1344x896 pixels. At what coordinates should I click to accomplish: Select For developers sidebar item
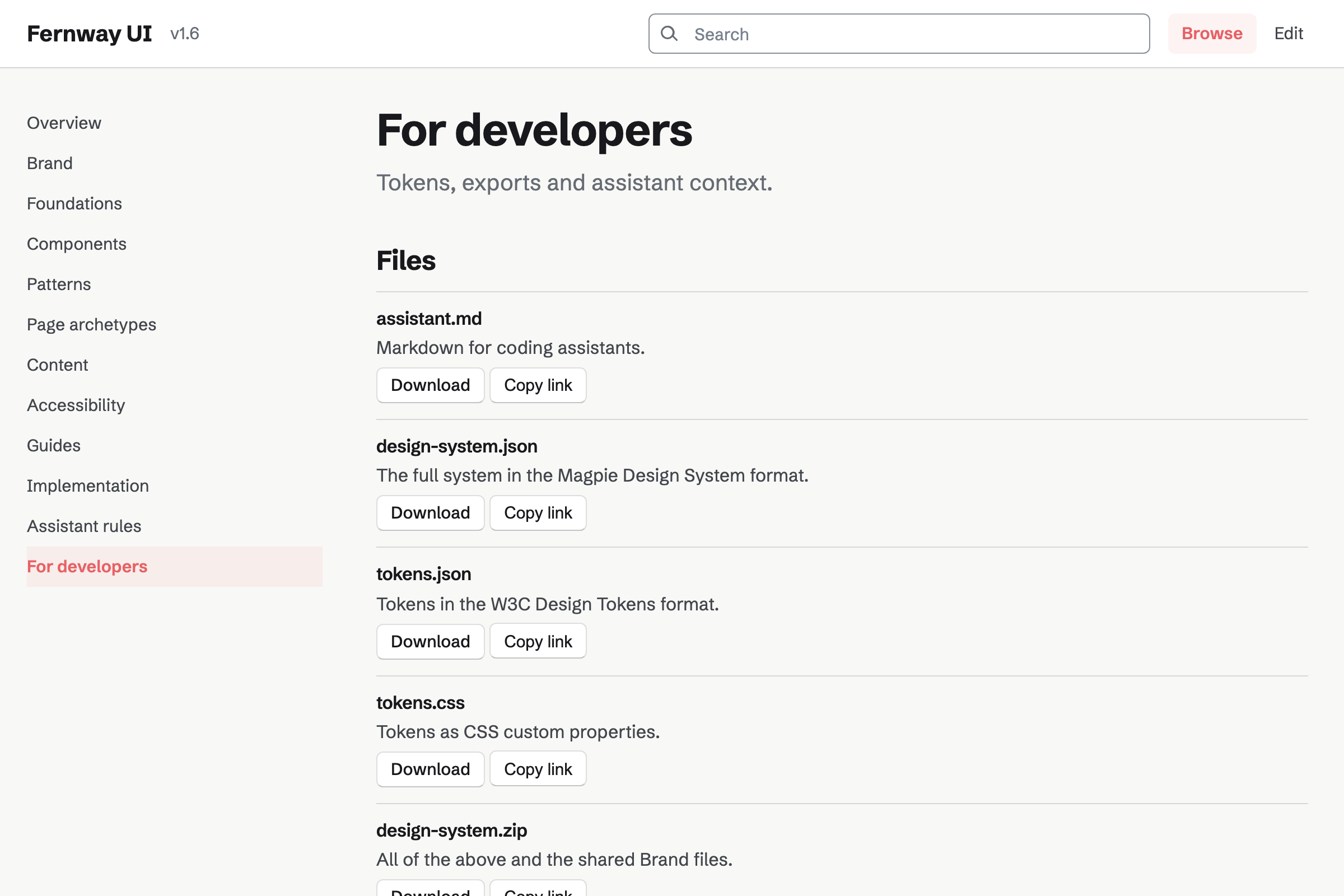click(174, 566)
